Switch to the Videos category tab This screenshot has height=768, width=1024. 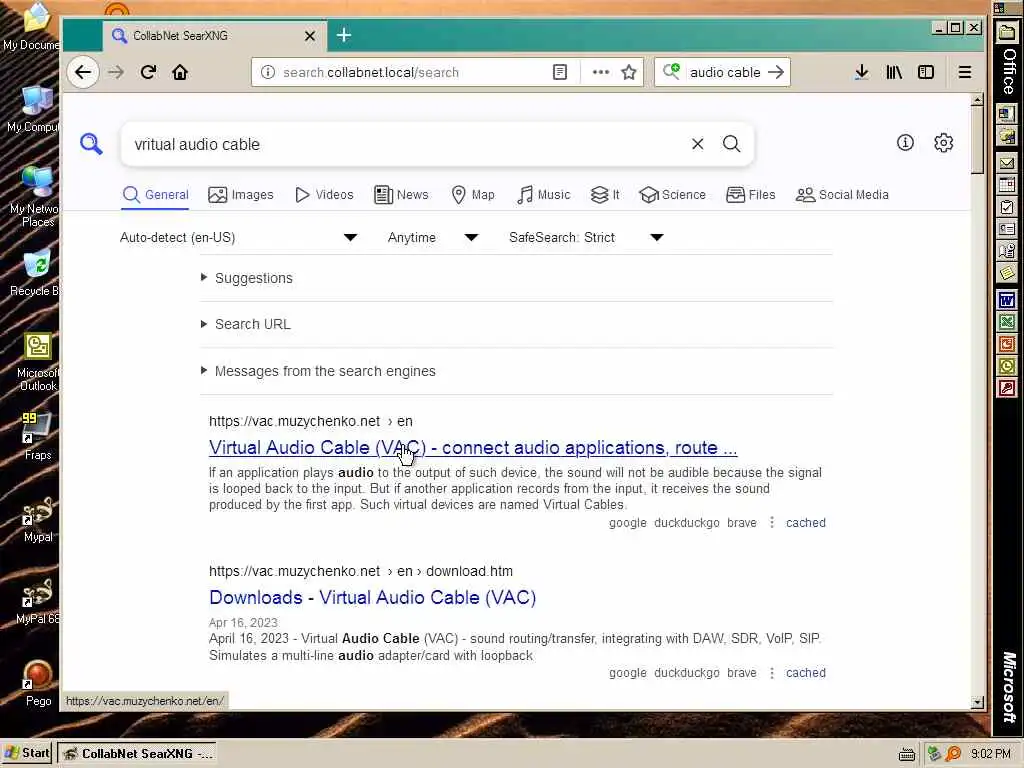pyautogui.click(x=324, y=195)
